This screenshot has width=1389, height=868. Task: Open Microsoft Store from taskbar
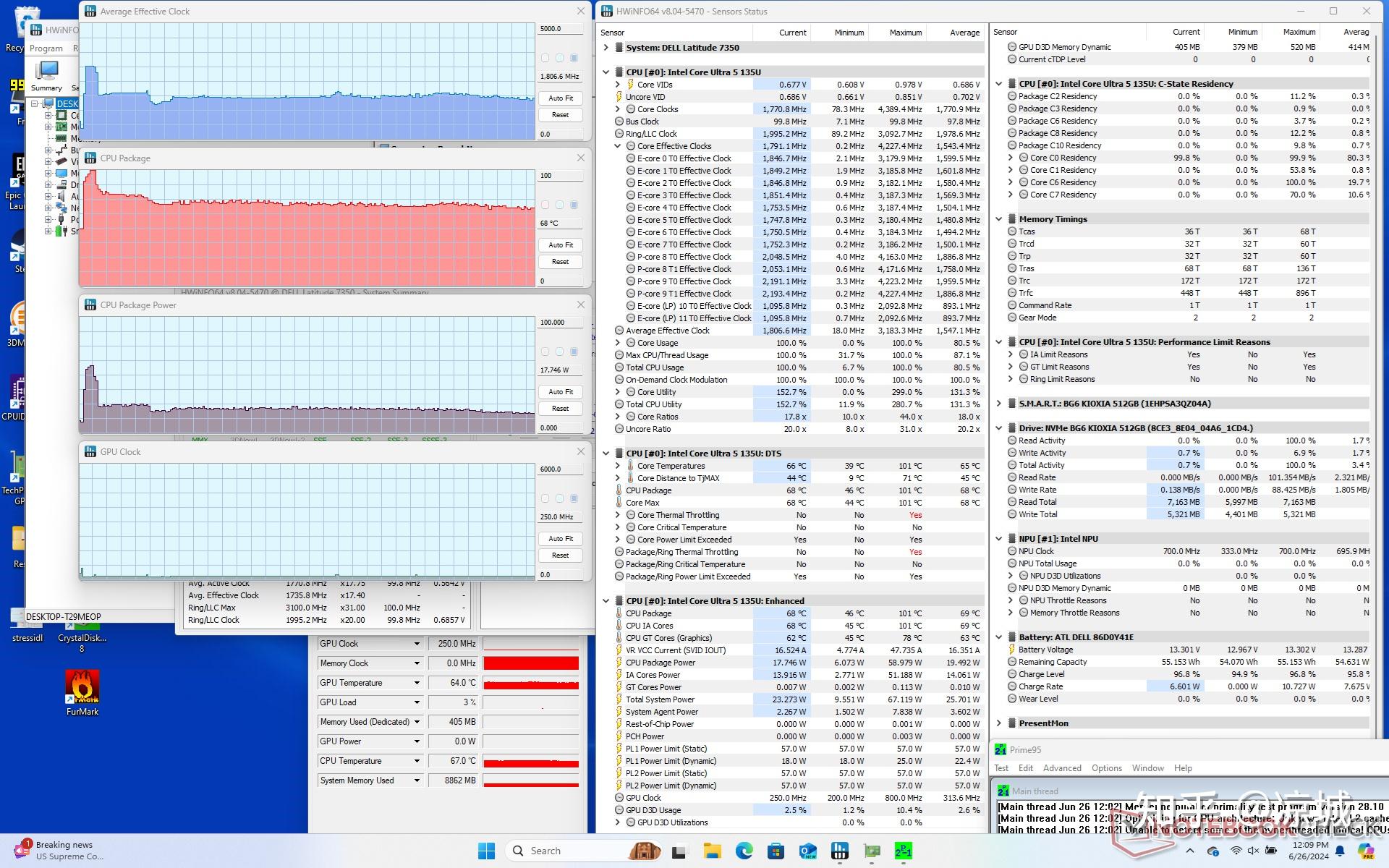pos(776,851)
